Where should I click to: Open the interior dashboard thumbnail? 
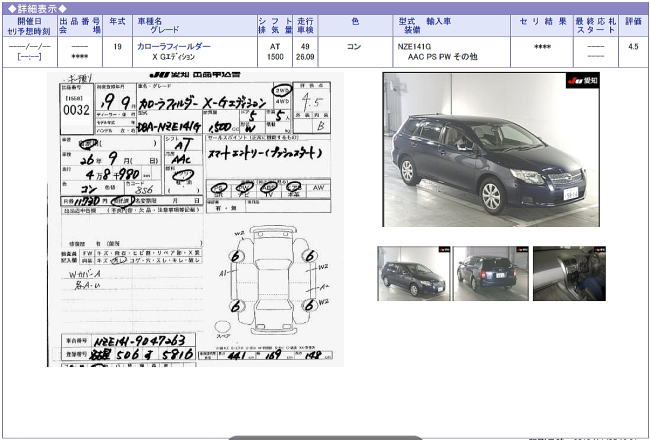coord(569,273)
